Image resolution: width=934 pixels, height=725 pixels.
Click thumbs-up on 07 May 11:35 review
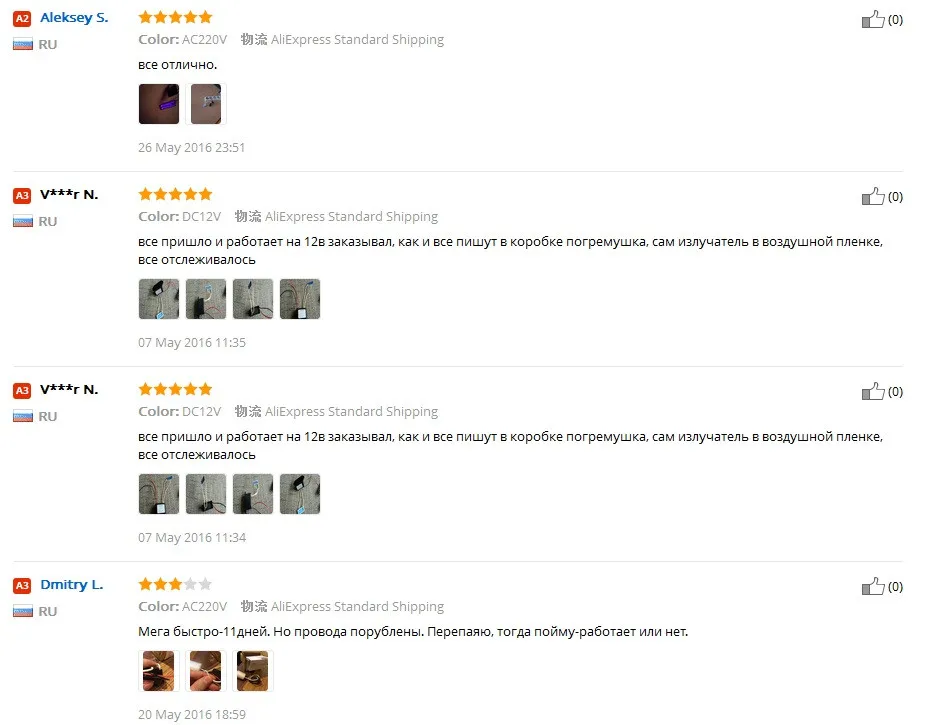pos(873,197)
